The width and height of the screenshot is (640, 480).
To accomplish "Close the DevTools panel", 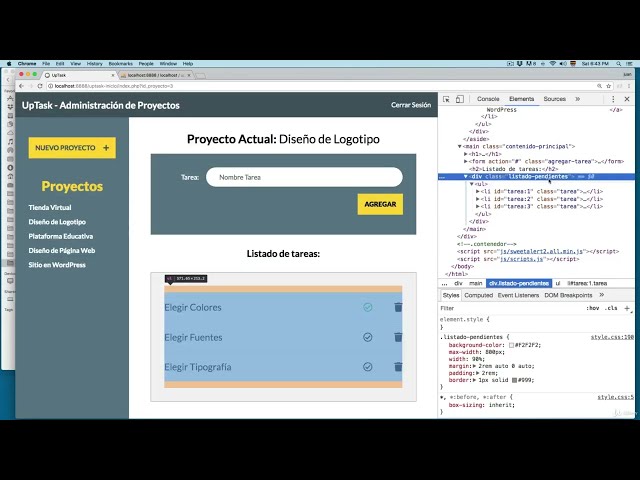I will (x=627, y=99).
